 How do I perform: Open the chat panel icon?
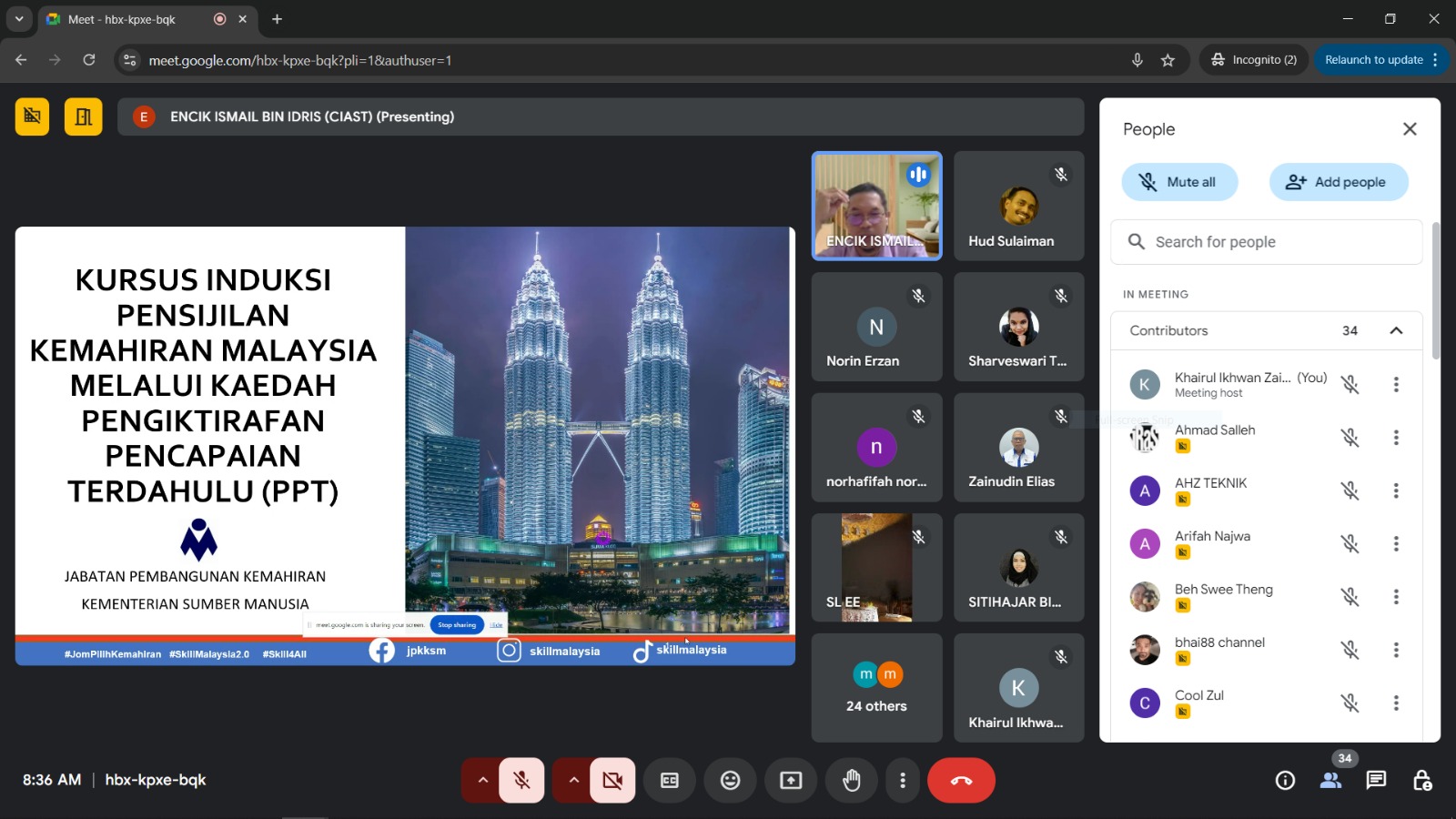(x=1376, y=781)
